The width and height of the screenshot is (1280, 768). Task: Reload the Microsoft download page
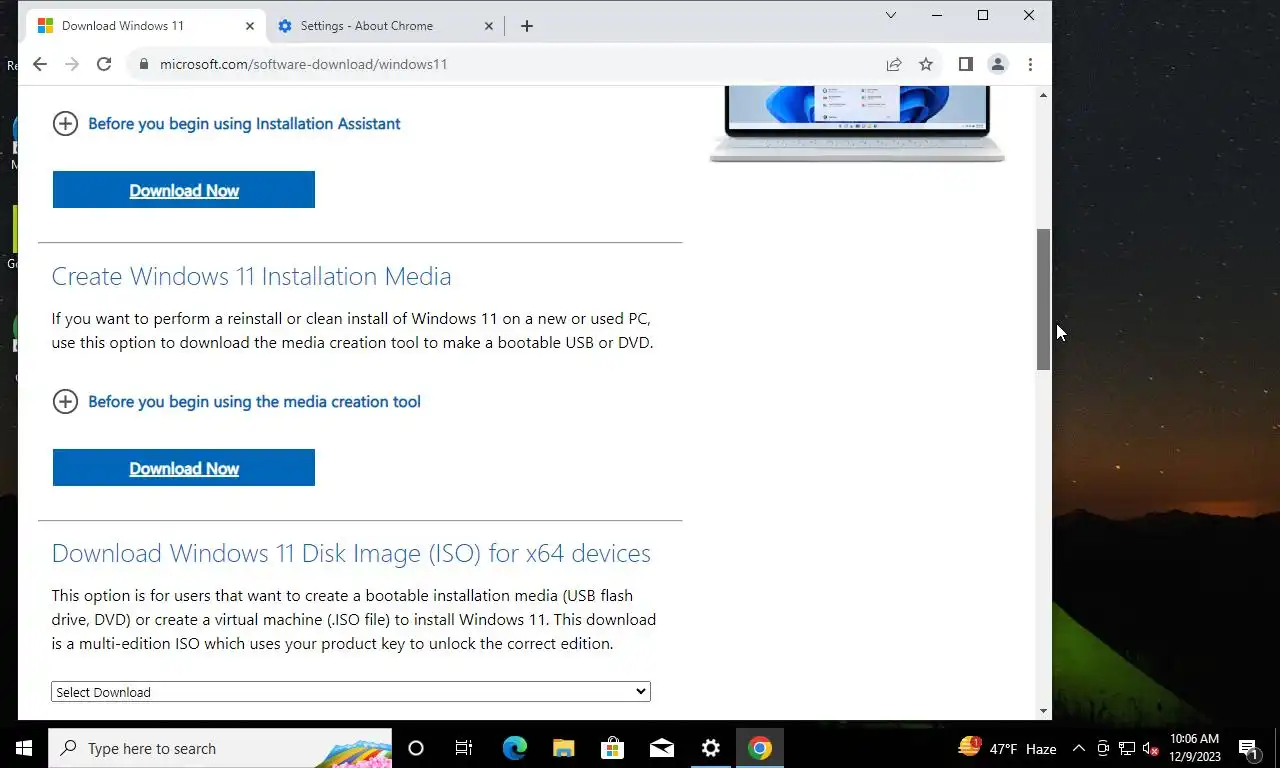(x=104, y=64)
